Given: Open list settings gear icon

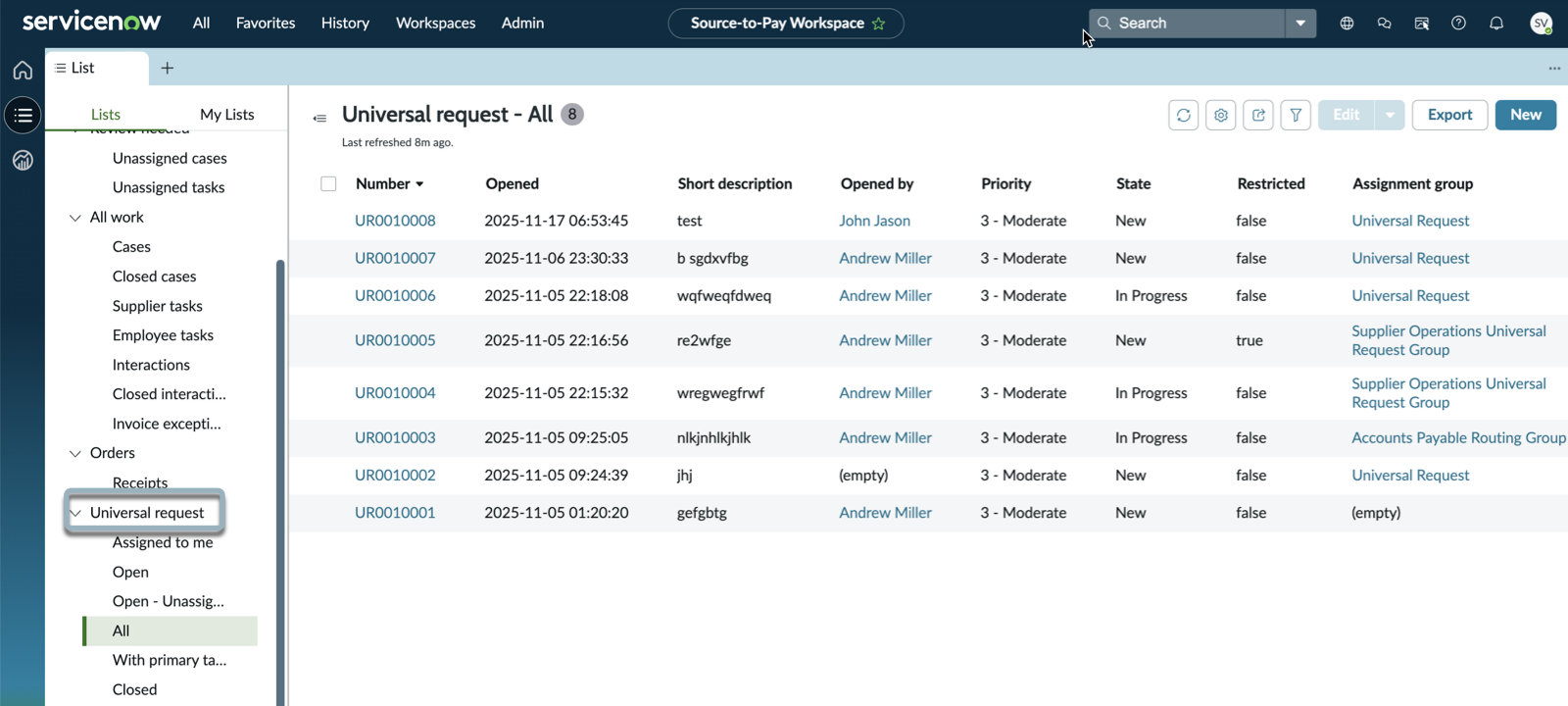Looking at the screenshot, I should [x=1220, y=115].
